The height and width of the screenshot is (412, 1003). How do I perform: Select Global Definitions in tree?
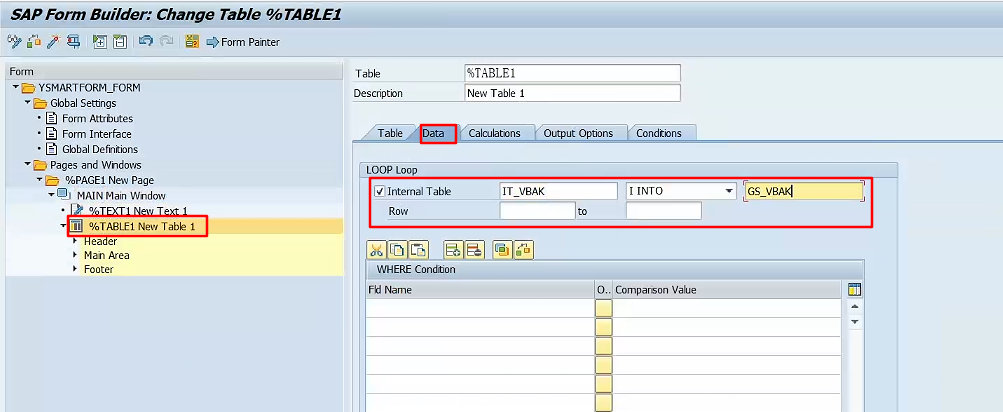100,149
